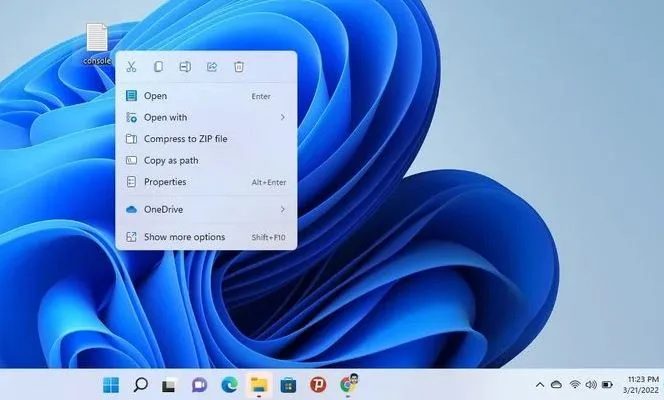Click the OneDrive cloud tray icon
Viewport: 664px width, 400px height.
click(556, 385)
